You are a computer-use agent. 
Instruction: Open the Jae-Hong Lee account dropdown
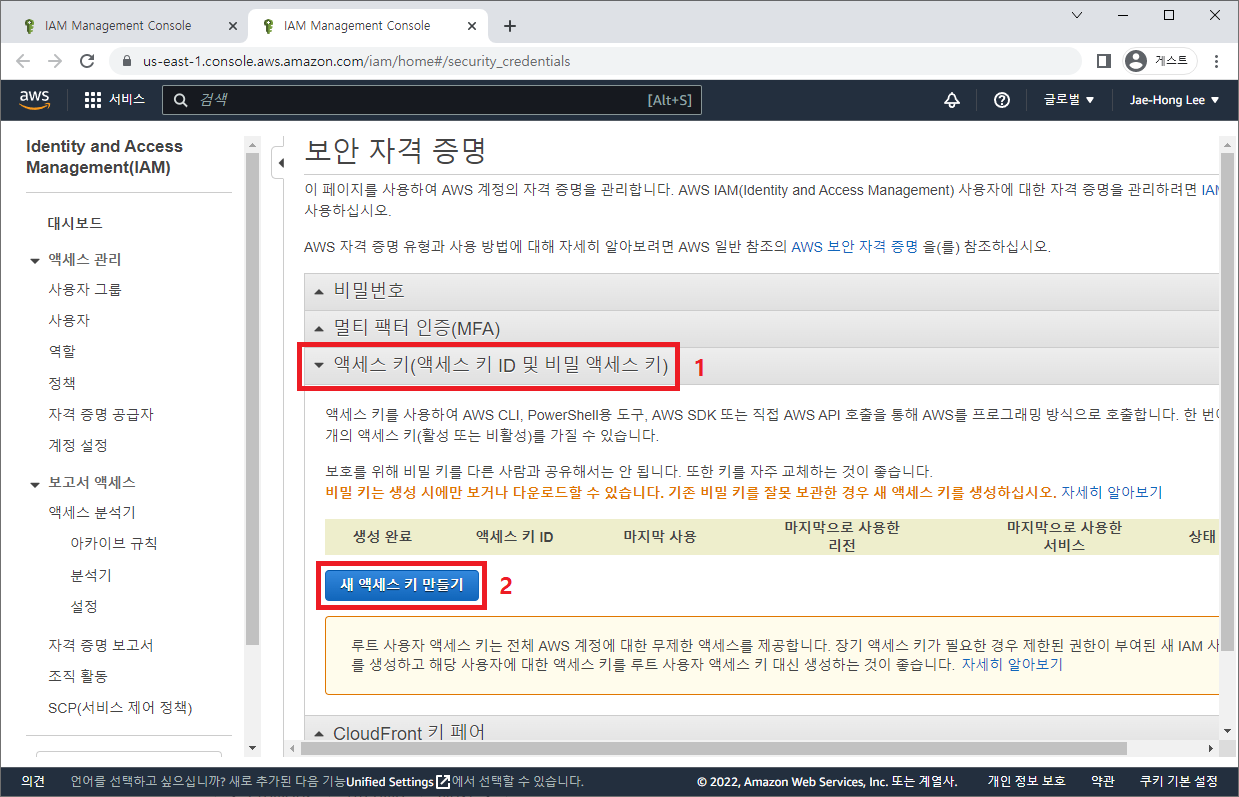(x=1174, y=100)
